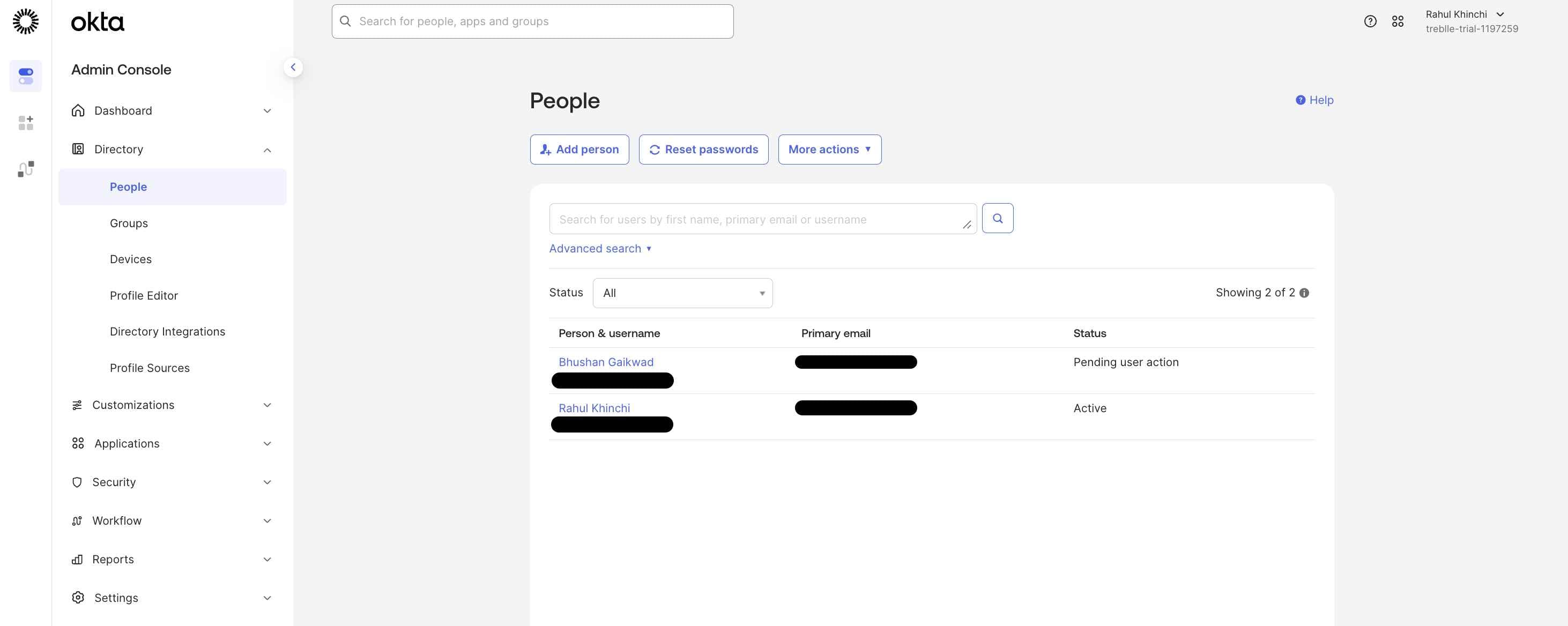Expand the More actions dropdown
Image resolution: width=1568 pixels, height=626 pixels.
click(829, 150)
